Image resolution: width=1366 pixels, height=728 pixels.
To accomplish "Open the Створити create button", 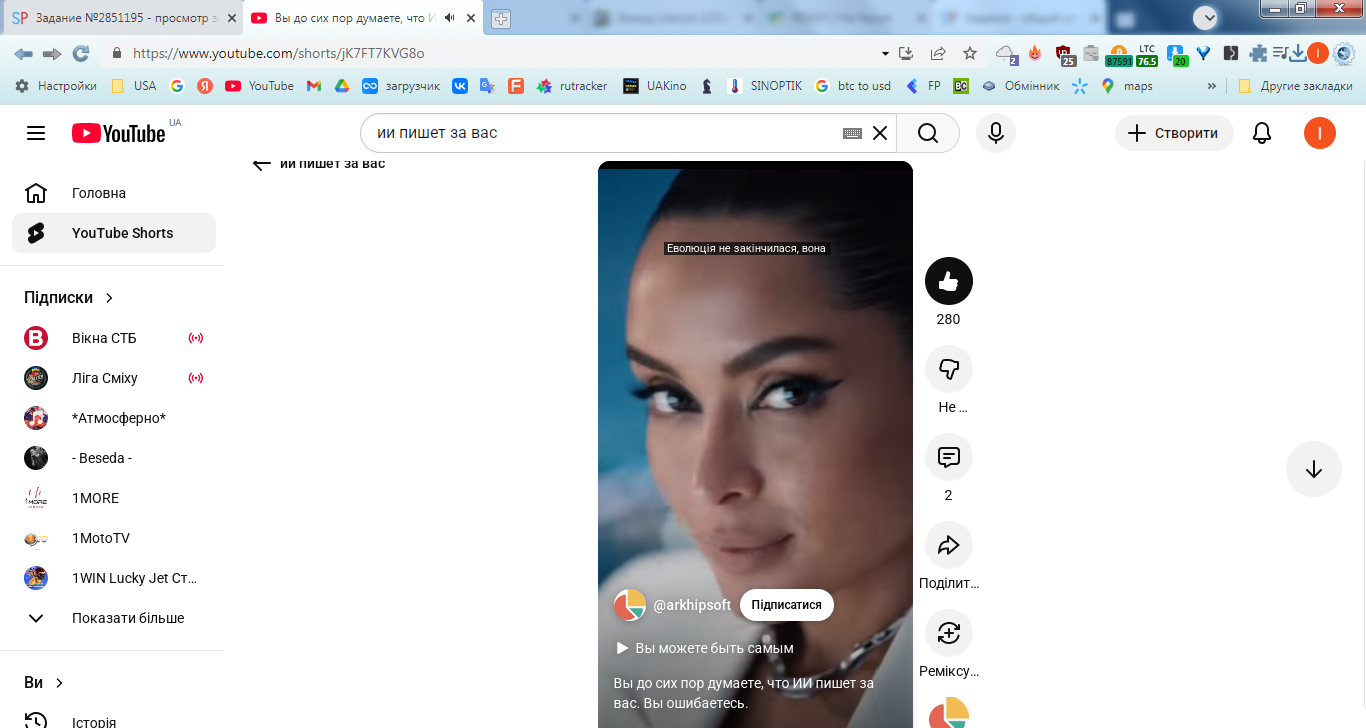I will click(x=1174, y=133).
